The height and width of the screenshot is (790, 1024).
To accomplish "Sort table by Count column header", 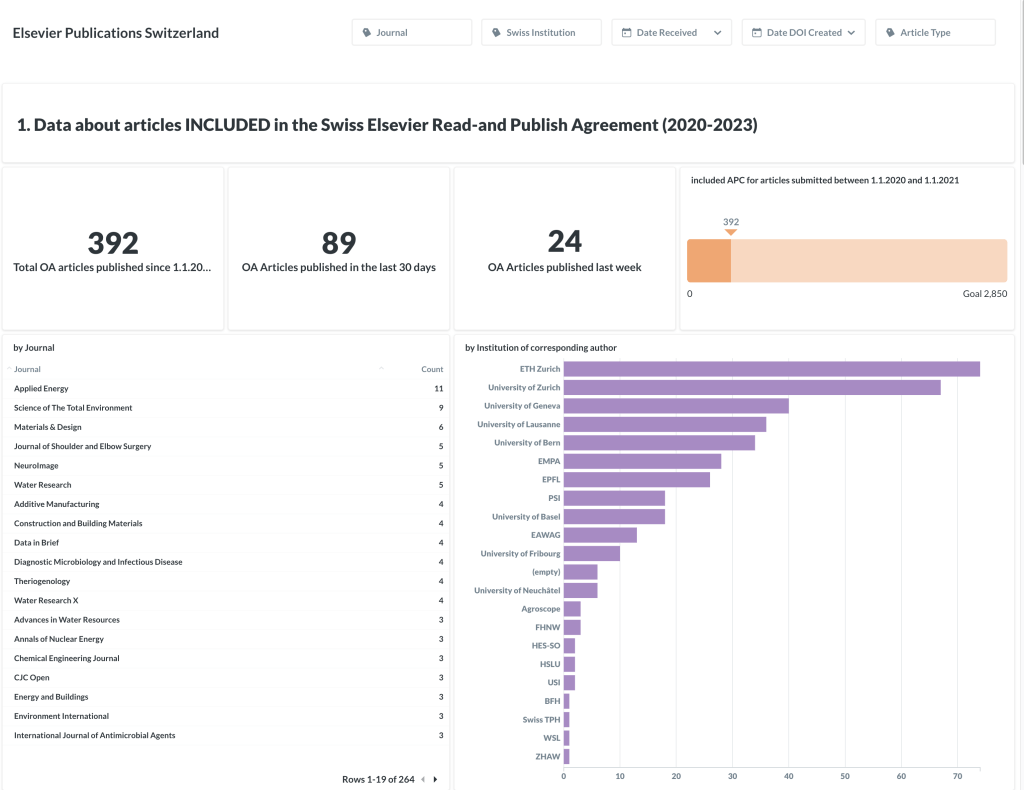I will pyautogui.click(x=431, y=369).
